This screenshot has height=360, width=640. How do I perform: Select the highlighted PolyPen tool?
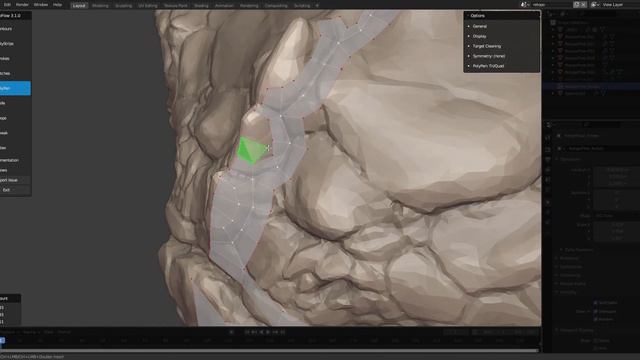pos(15,88)
